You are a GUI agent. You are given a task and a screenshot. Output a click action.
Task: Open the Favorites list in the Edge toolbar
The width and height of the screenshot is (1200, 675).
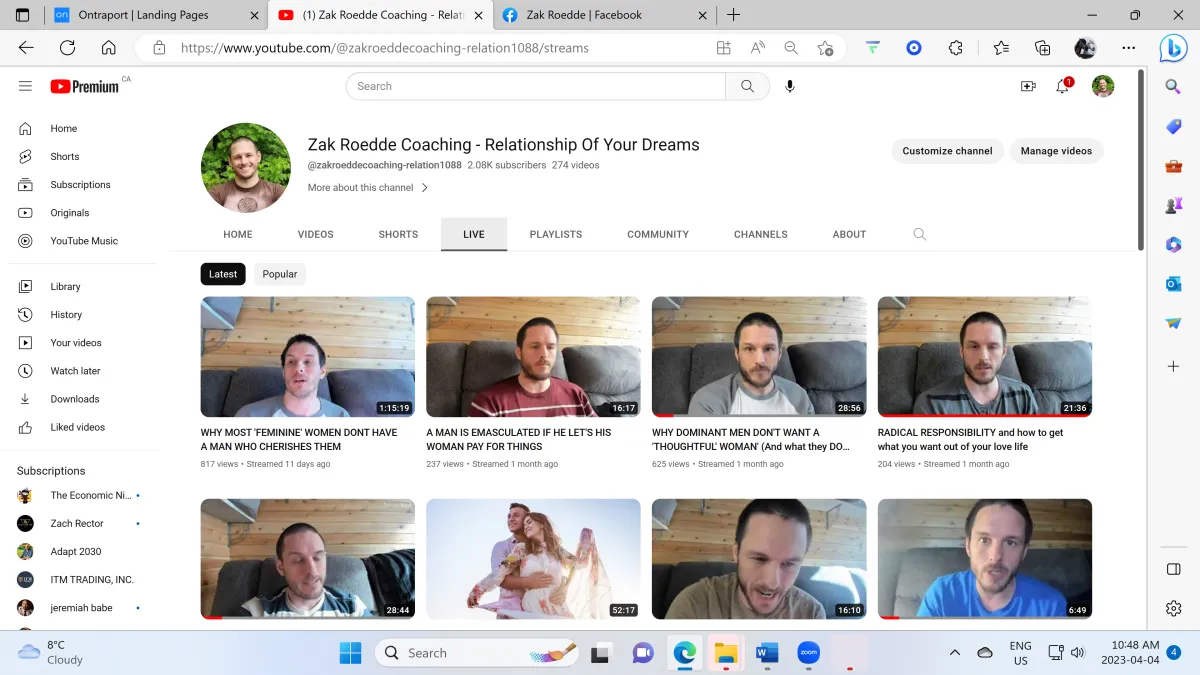(x=1001, y=47)
